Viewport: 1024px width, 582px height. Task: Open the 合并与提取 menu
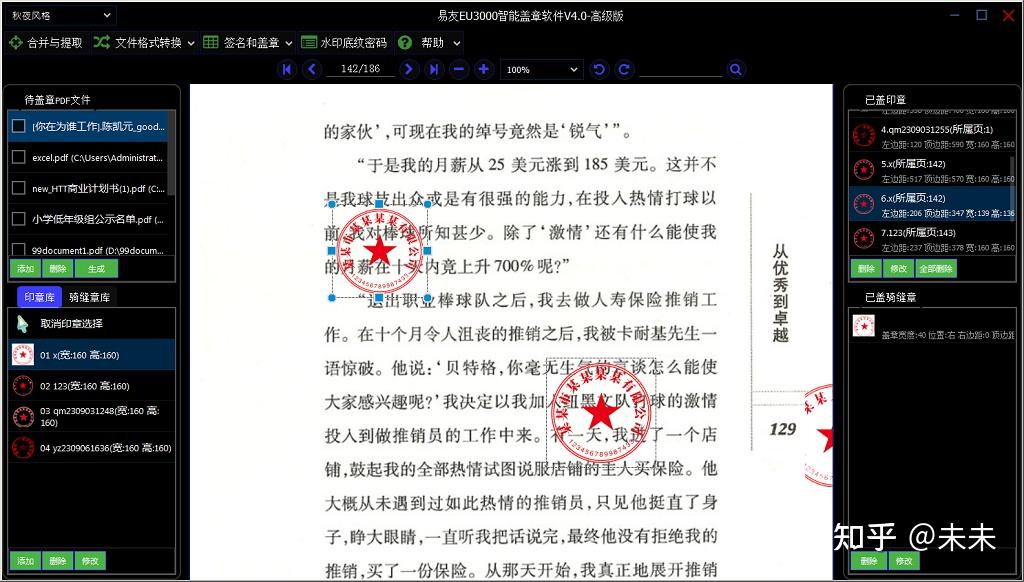[46, 43]
